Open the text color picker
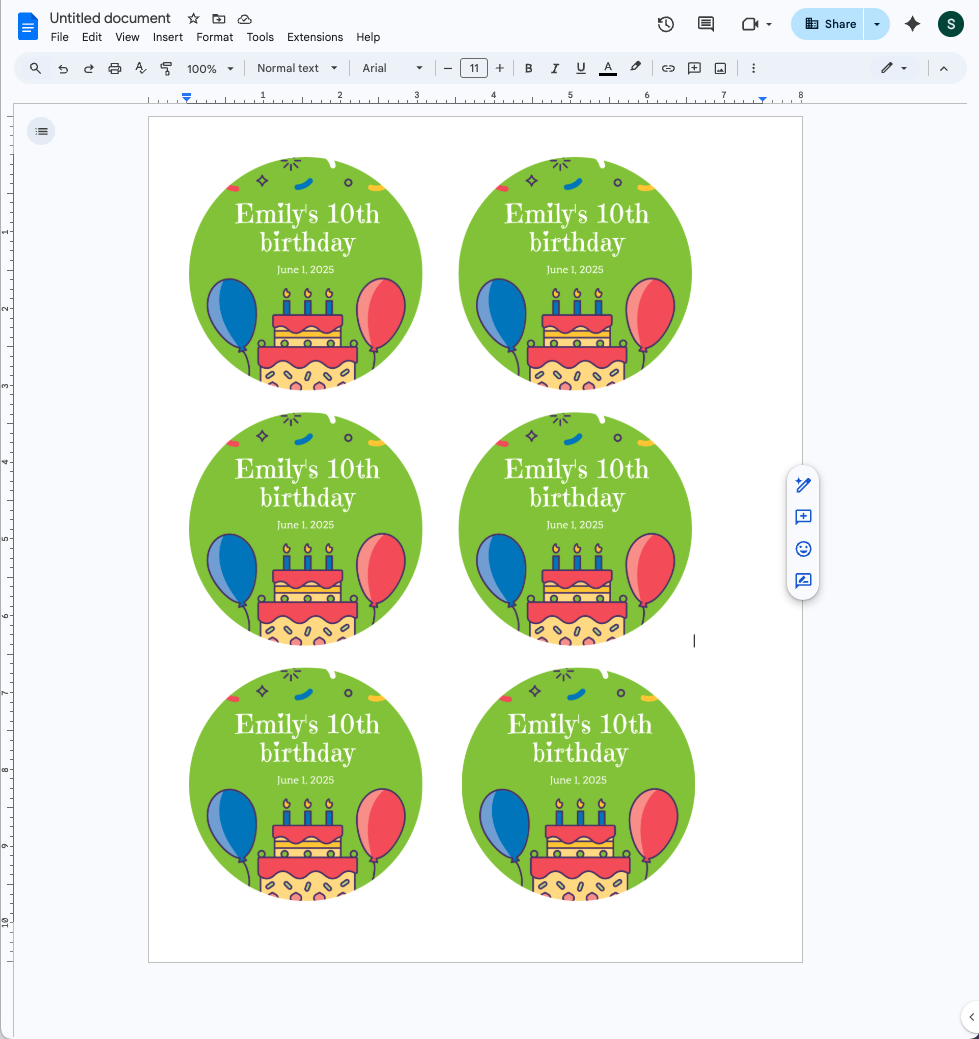Image resolution: width=979 pixels, height=1039 pixels. point(607,68)
